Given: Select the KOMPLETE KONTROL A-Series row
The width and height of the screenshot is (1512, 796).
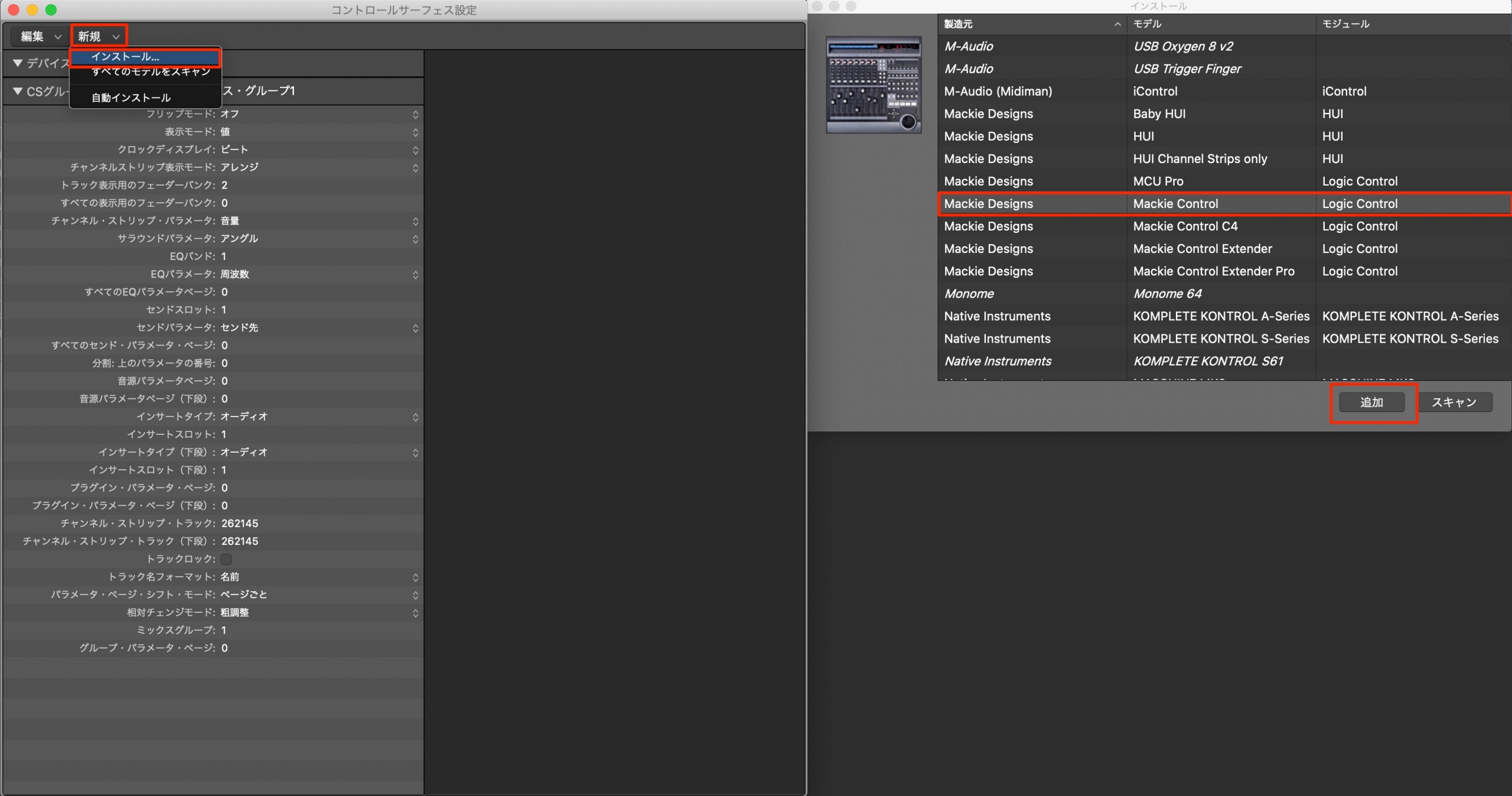Looking at the screenshot, I should 1224,316.
